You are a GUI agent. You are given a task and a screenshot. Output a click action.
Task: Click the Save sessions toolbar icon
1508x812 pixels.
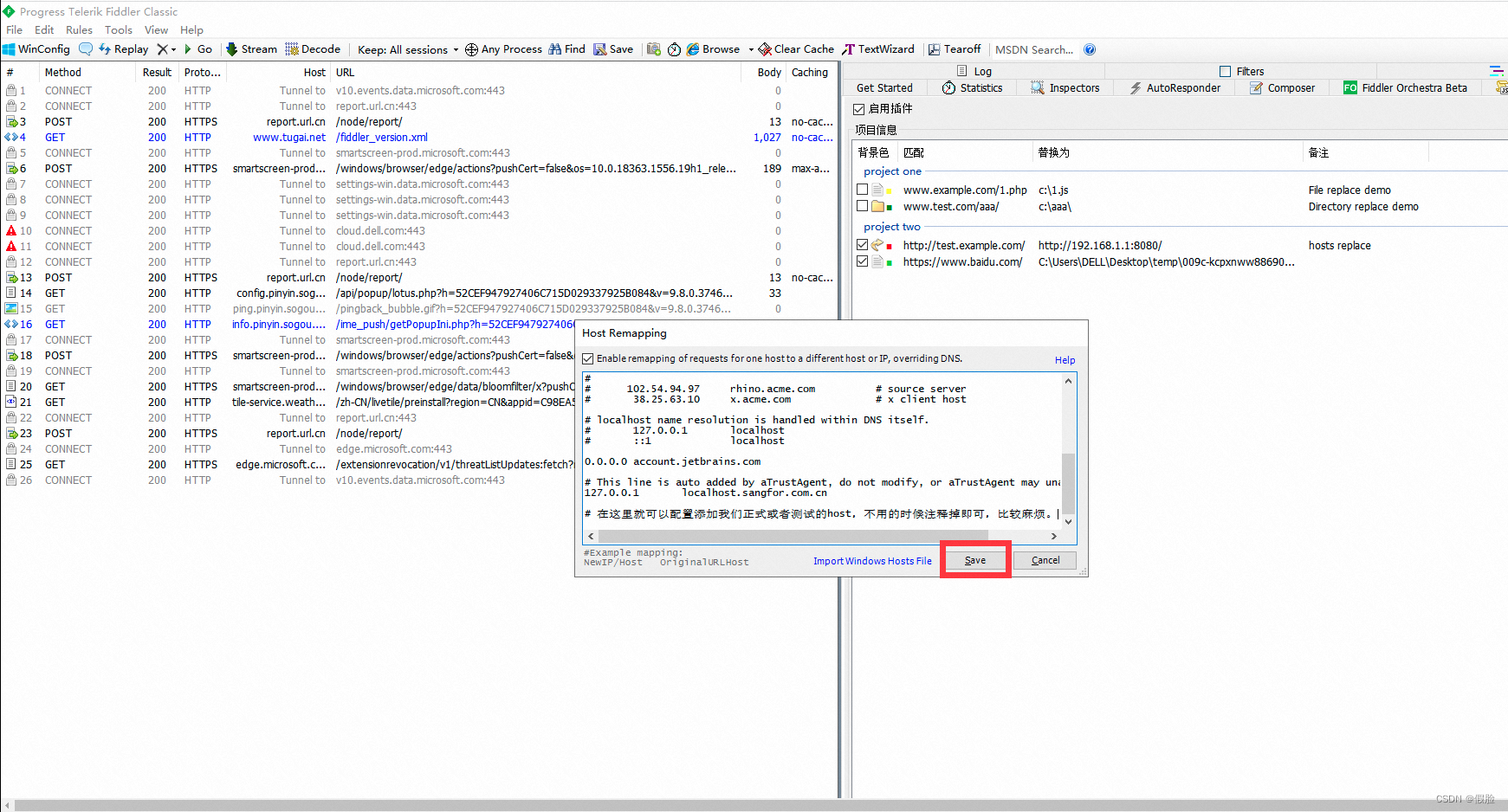pyautogui.click(x=599, y=49)
